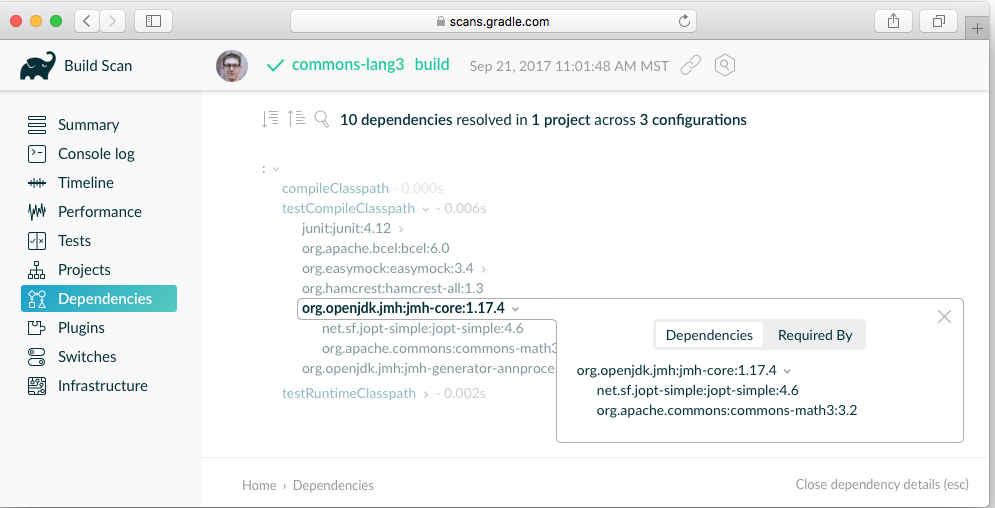Click Home in the breadcrumb
Viewport: 995px width, 508px height.
point(259,485)
